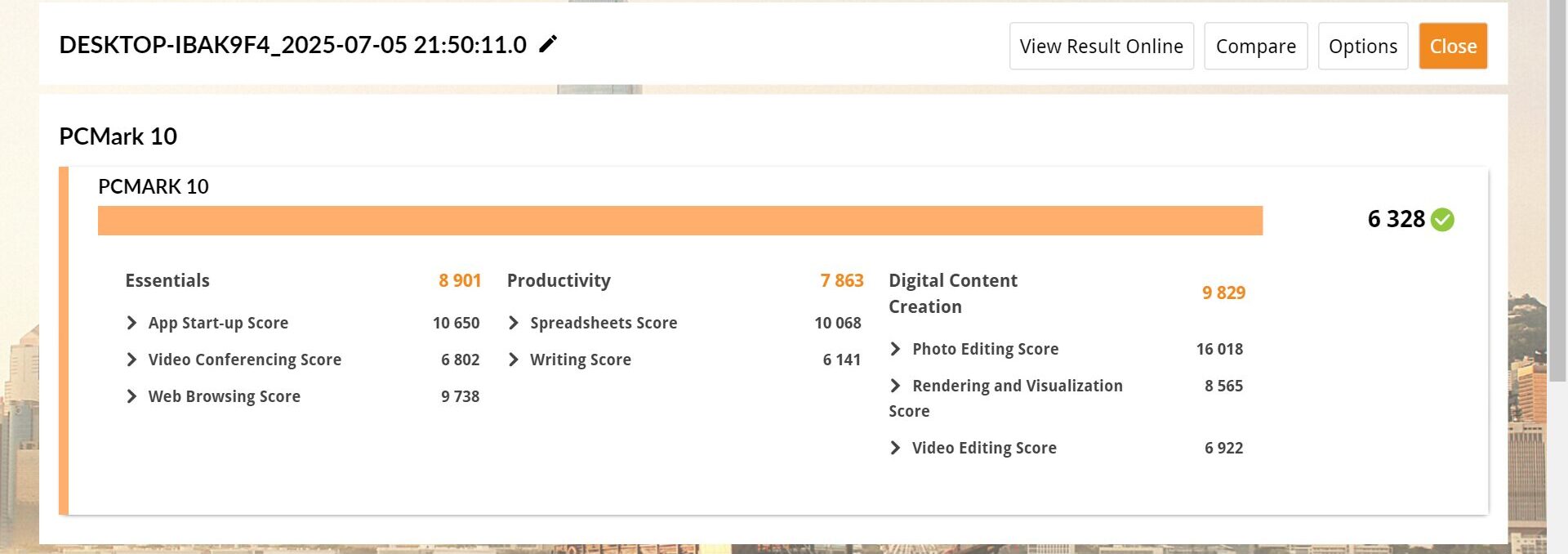Expand Spreadsheets Score details
The height and width of the screenshot is (554, 1568).
coord(514,323)
